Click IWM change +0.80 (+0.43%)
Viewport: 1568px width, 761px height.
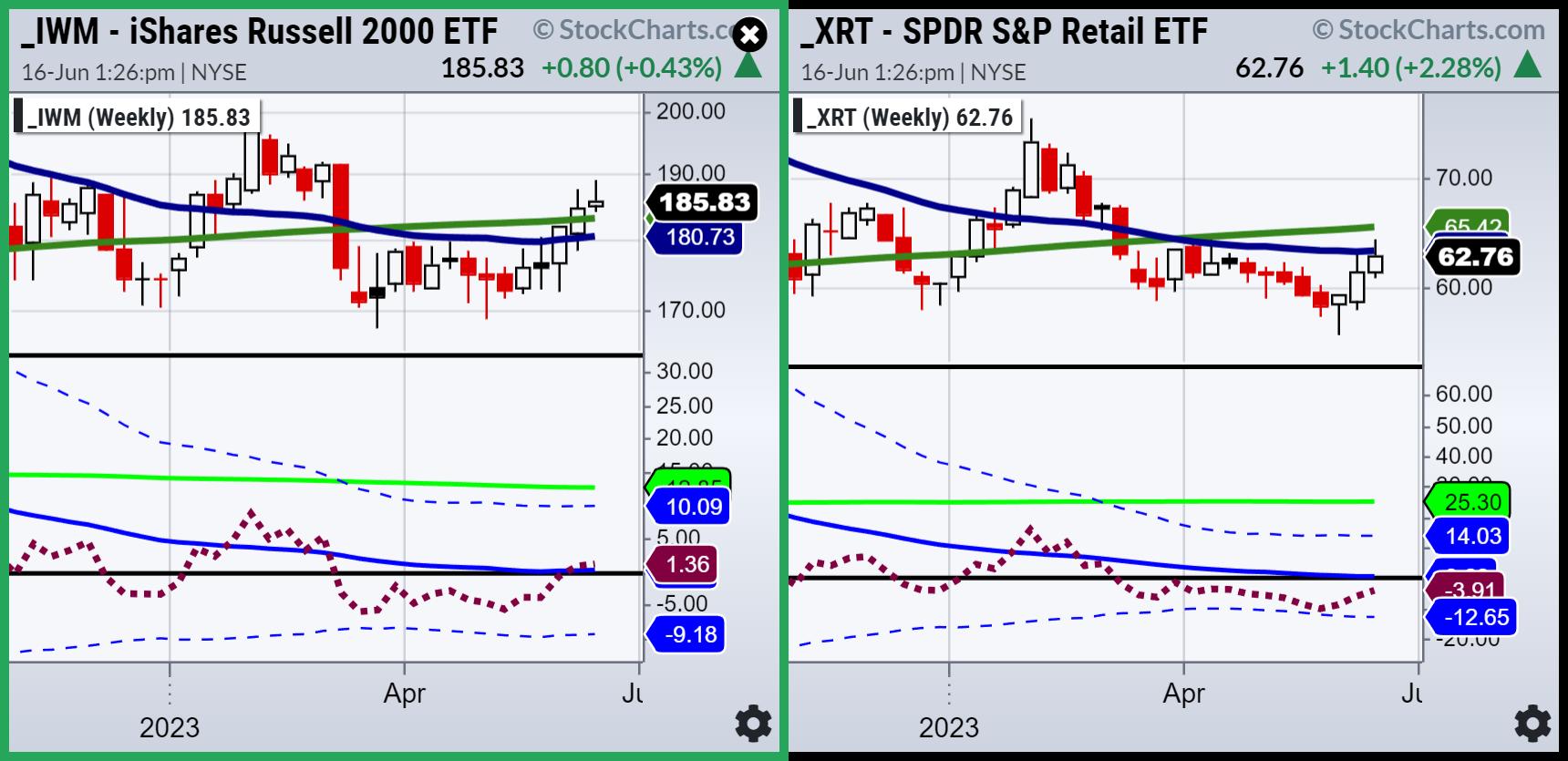click(x=632, y=67)
